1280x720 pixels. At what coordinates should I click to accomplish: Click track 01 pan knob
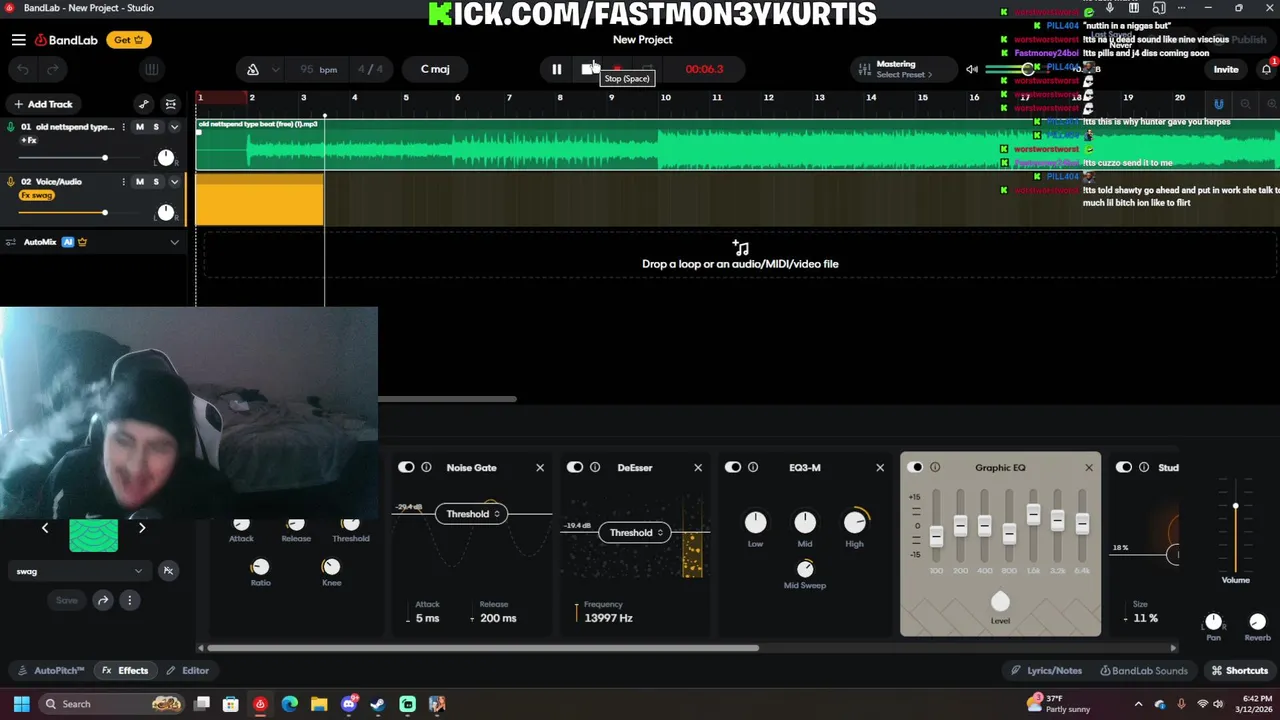[166, 158]
